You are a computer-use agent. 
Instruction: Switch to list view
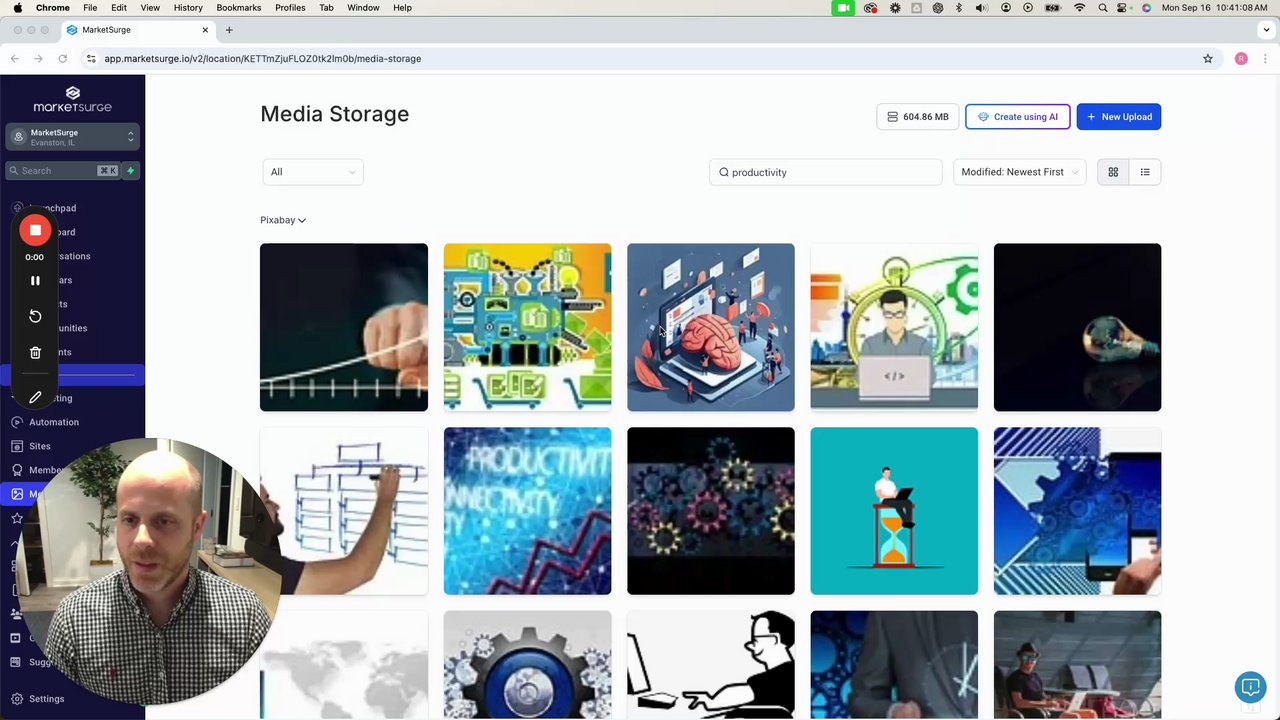[1145, 172]
